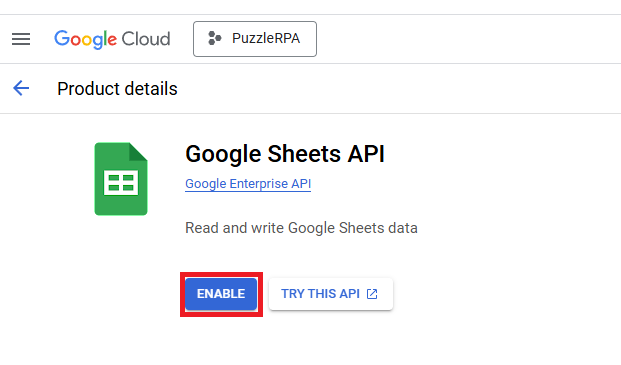Image resolution: width=621 pixels, height=365 pixels.
Task: Click the white grid inside the Sheets icon
Action: coord(121,182)
